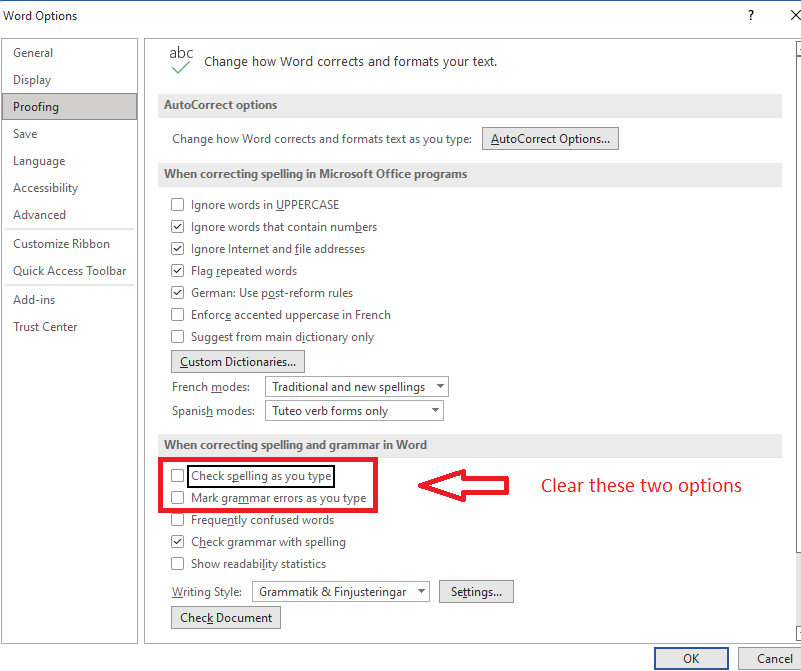801x671 pixels.
Task: Open the Writing Style dropdown
Action: [341, 592]
